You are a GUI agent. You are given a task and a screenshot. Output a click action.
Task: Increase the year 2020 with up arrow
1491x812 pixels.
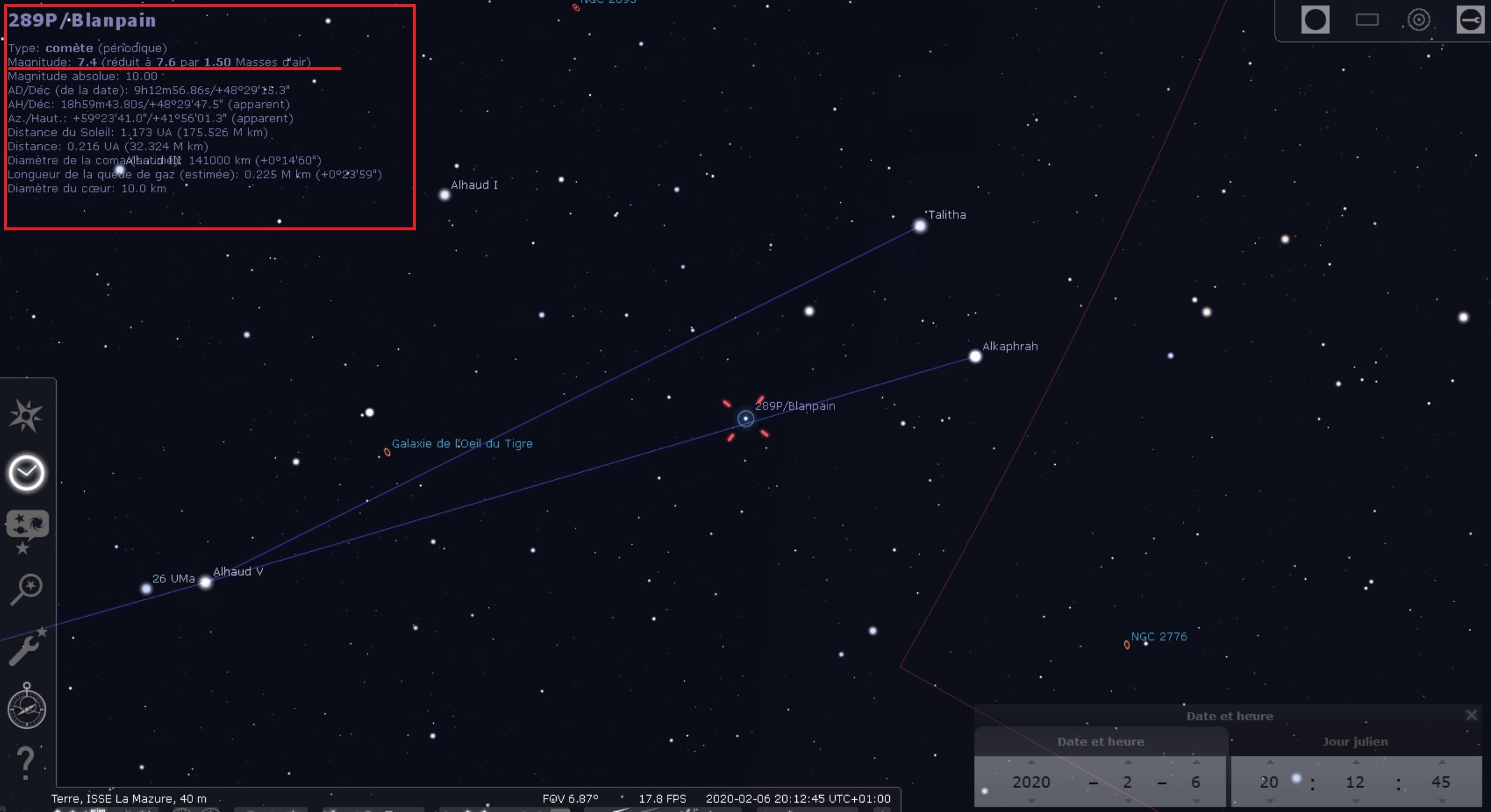[x=1031, y=762]
